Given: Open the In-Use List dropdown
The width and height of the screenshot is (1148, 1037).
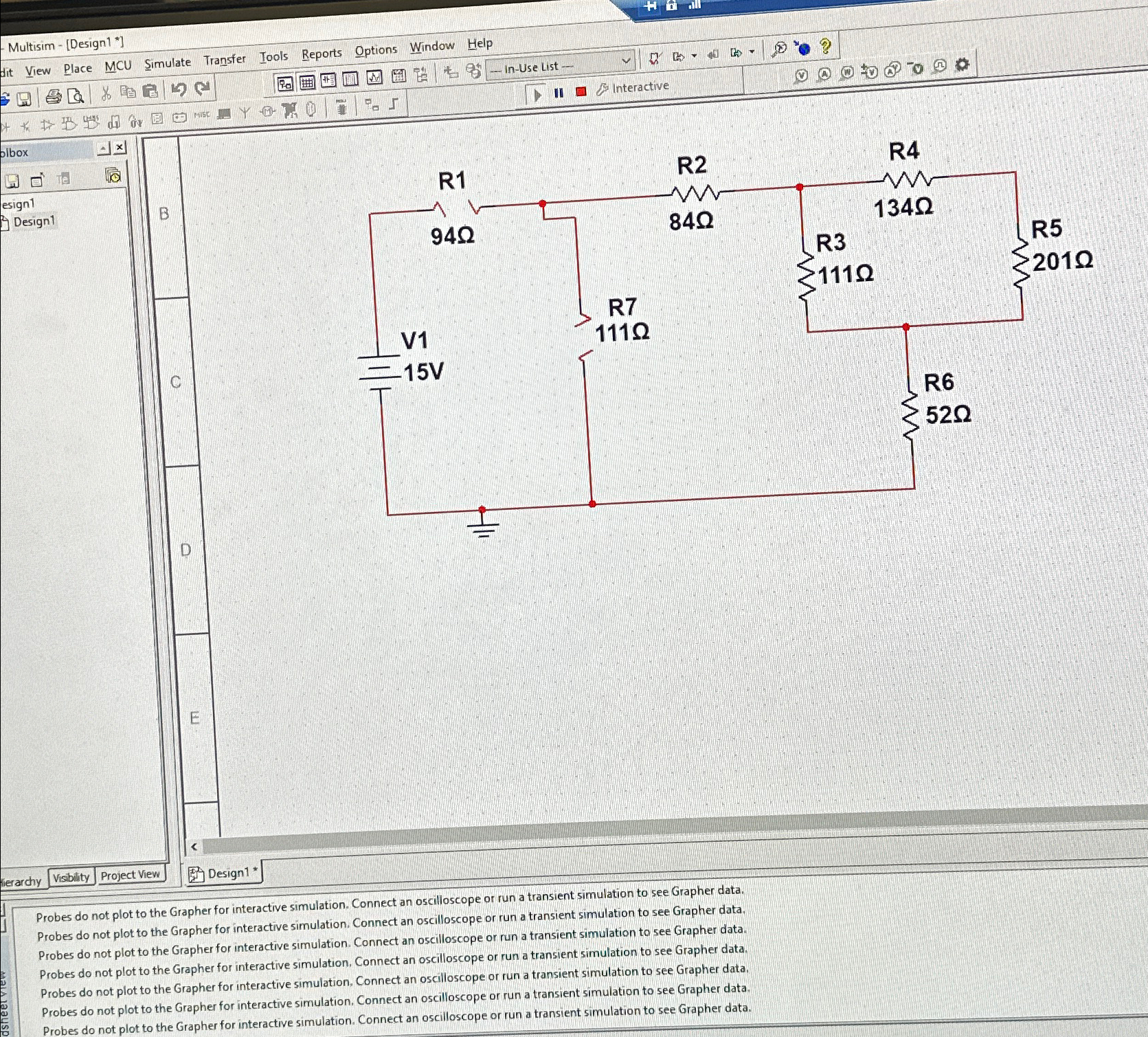Looking at the screenshot, I should pos(559,67).
